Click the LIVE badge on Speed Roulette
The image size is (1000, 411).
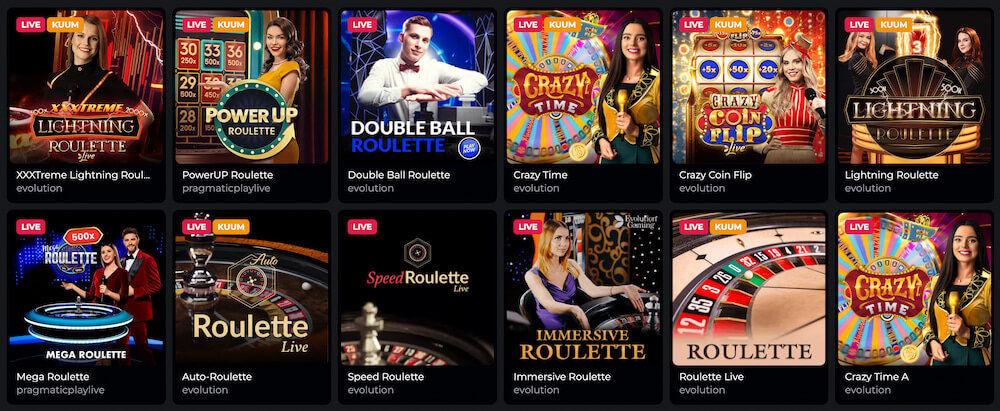(362, 227)
